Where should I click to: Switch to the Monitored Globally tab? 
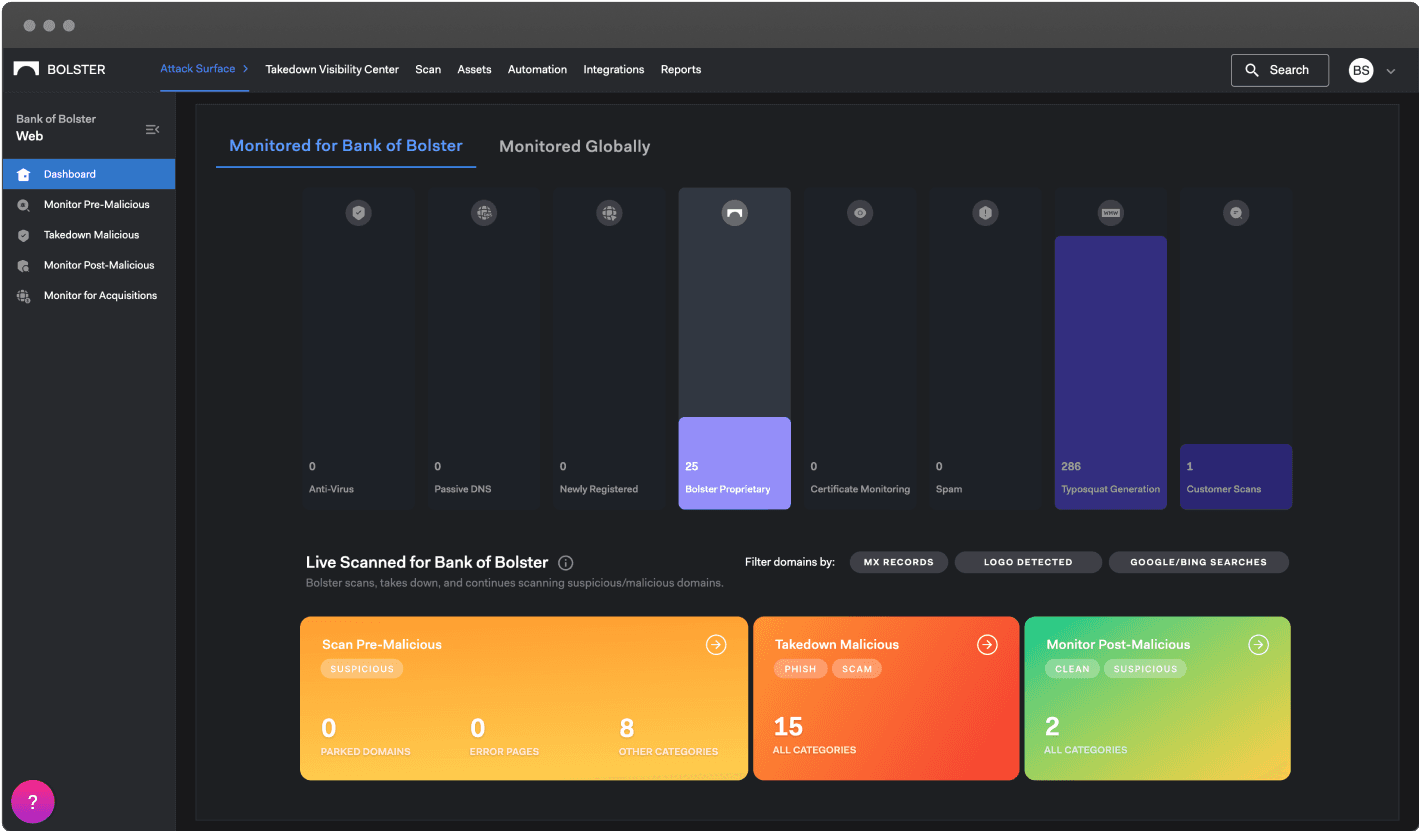tap(575, 146)
